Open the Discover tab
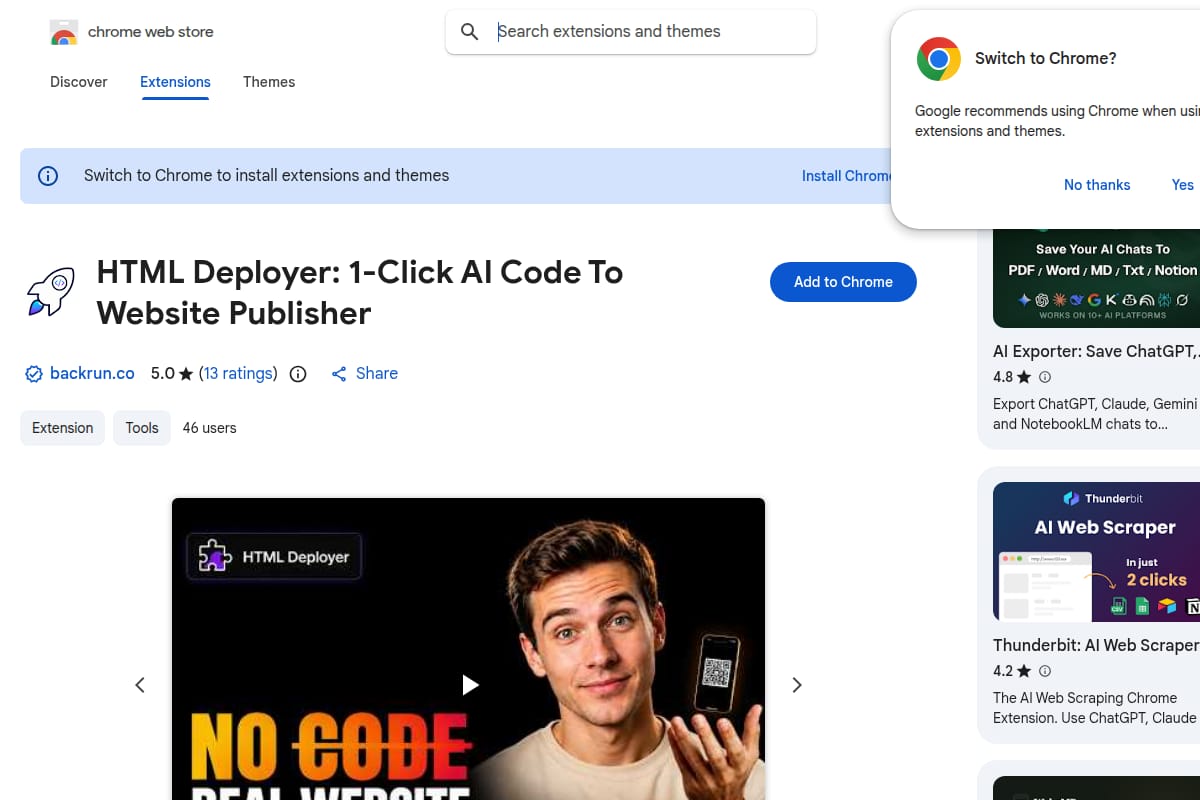 (79, 82)
